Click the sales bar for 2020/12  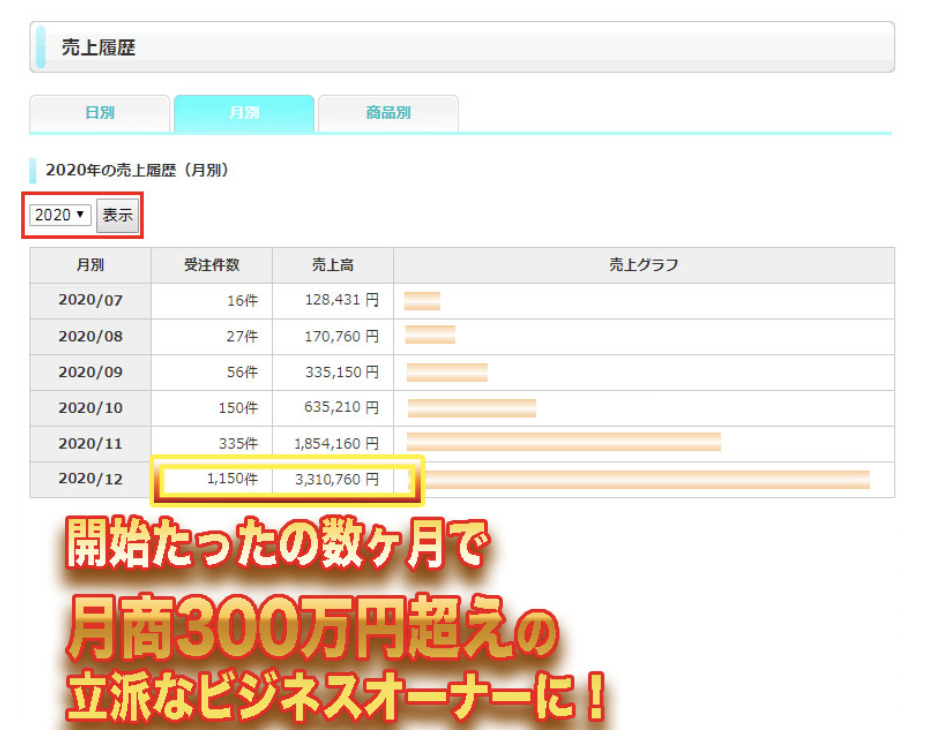(639, 480)
